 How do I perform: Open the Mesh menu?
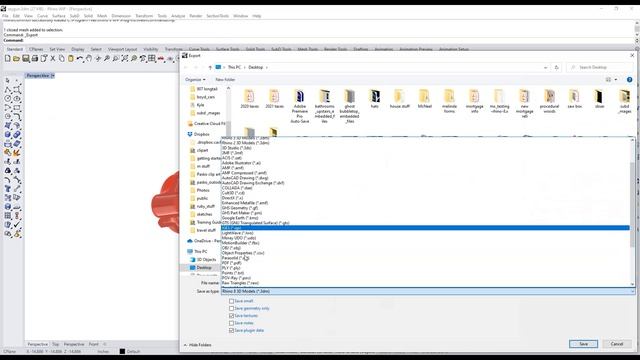pos(102,16)
